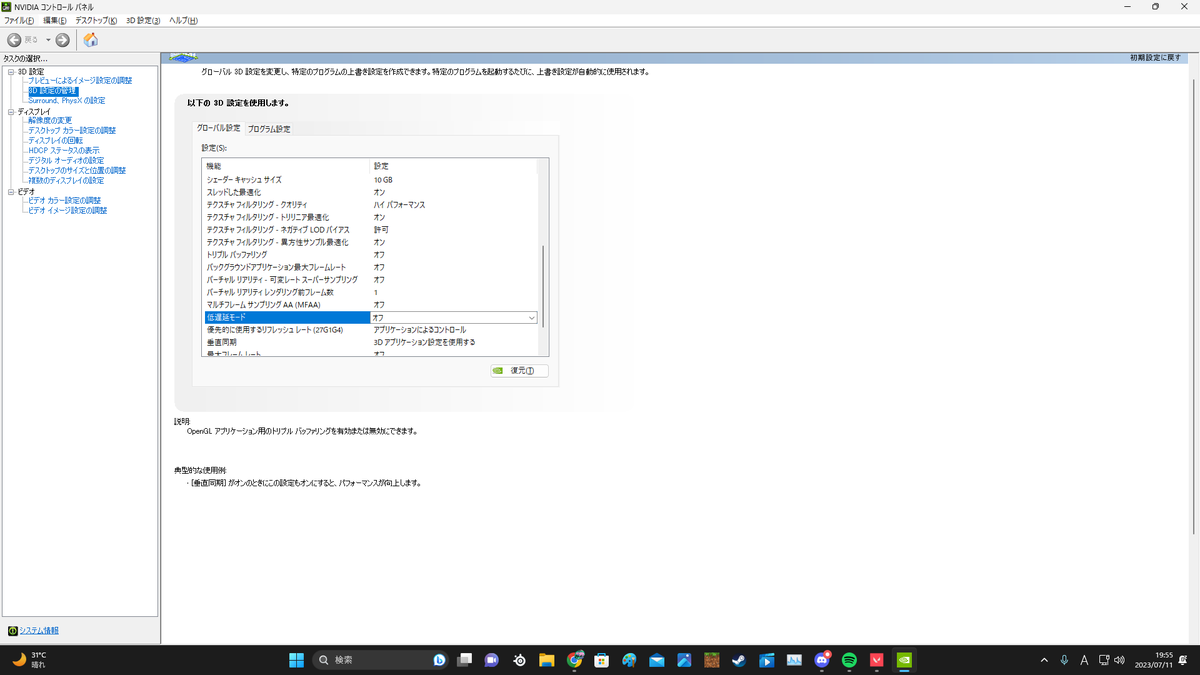
Task: Open the デスクトップ menu
Action: tap(96, 20)
